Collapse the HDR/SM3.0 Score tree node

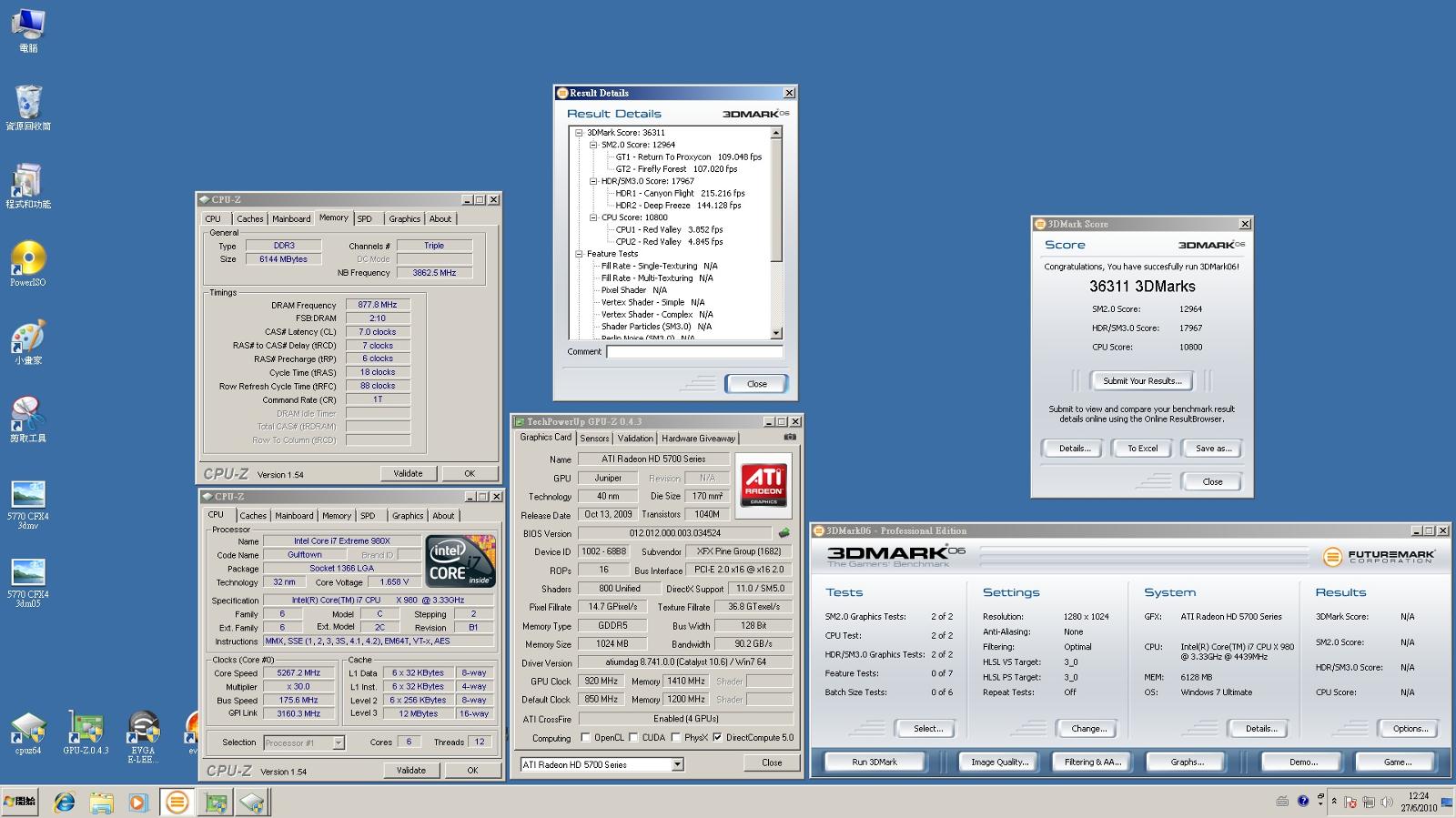pyautogui.click(x=592, y=181)
